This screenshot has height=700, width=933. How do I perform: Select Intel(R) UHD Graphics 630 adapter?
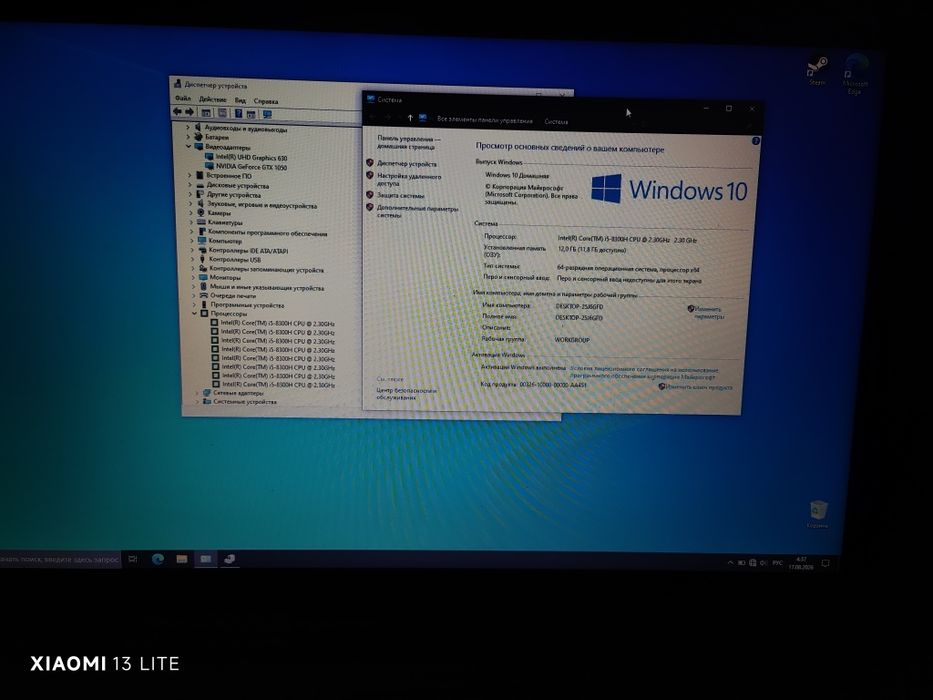251,158
